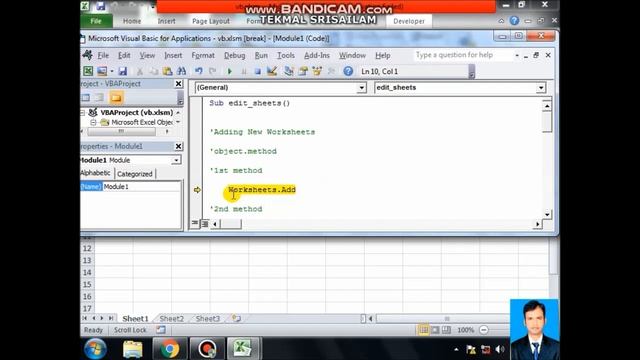Open the dropdown arrow beside Insert UserForm icon
The height and width of the screenshot is (360, 640).
click(111, 71)
